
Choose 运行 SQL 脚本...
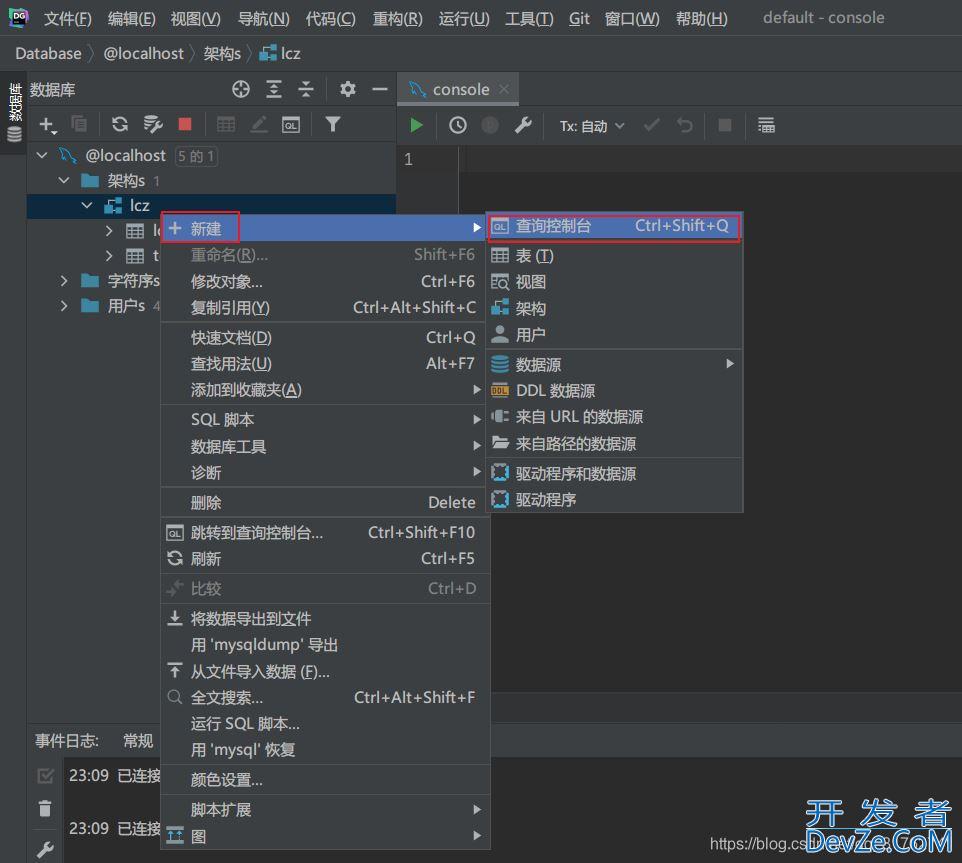point(325,724)
